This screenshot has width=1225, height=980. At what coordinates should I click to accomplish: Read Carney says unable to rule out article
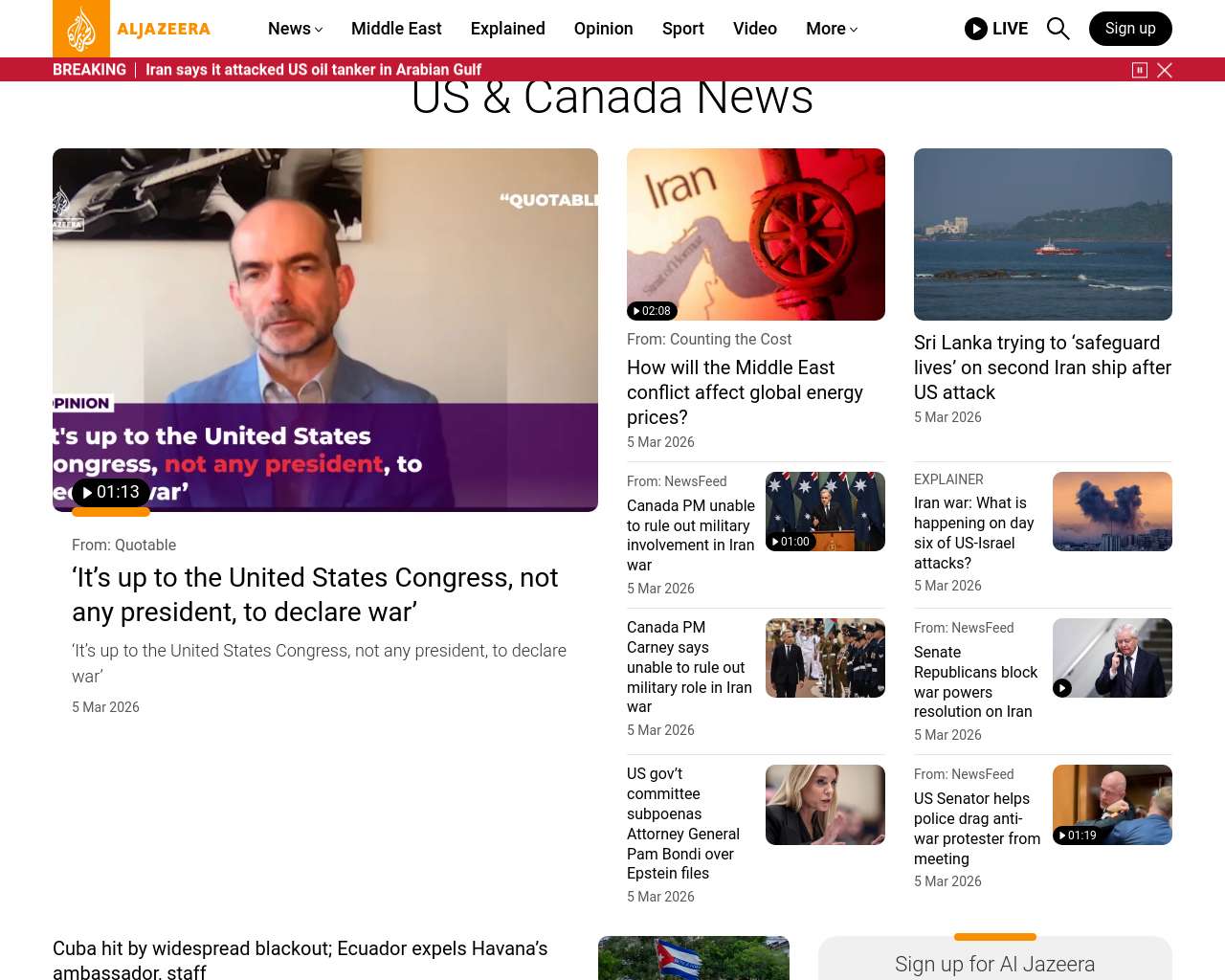[x=689, y=667]
